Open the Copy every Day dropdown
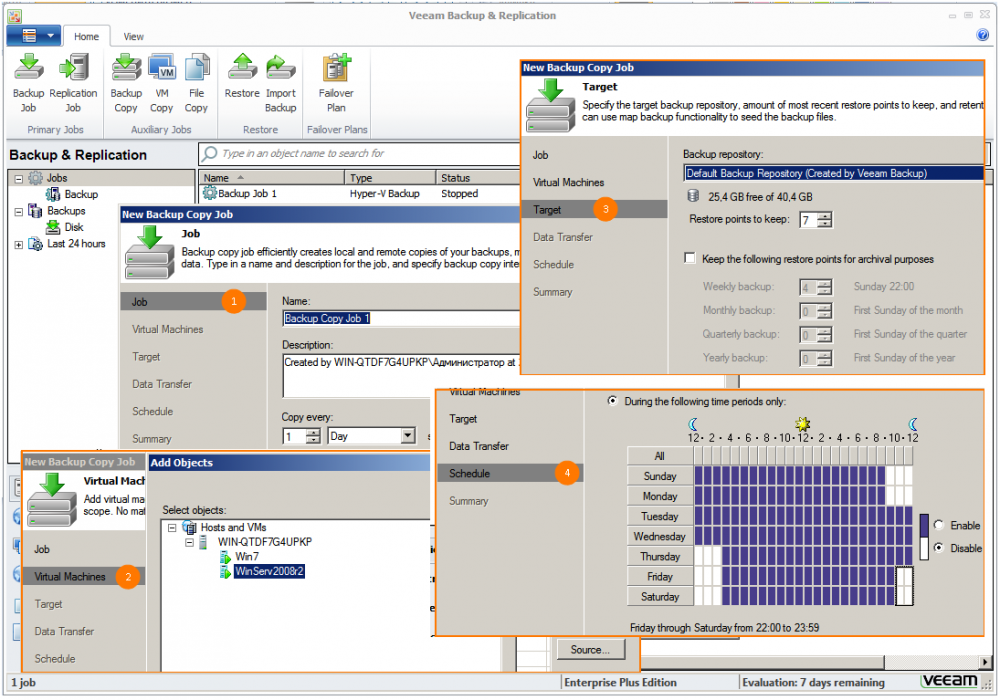Image resolution: width=1000 pixels, height=700 pixels. [408, 436]
